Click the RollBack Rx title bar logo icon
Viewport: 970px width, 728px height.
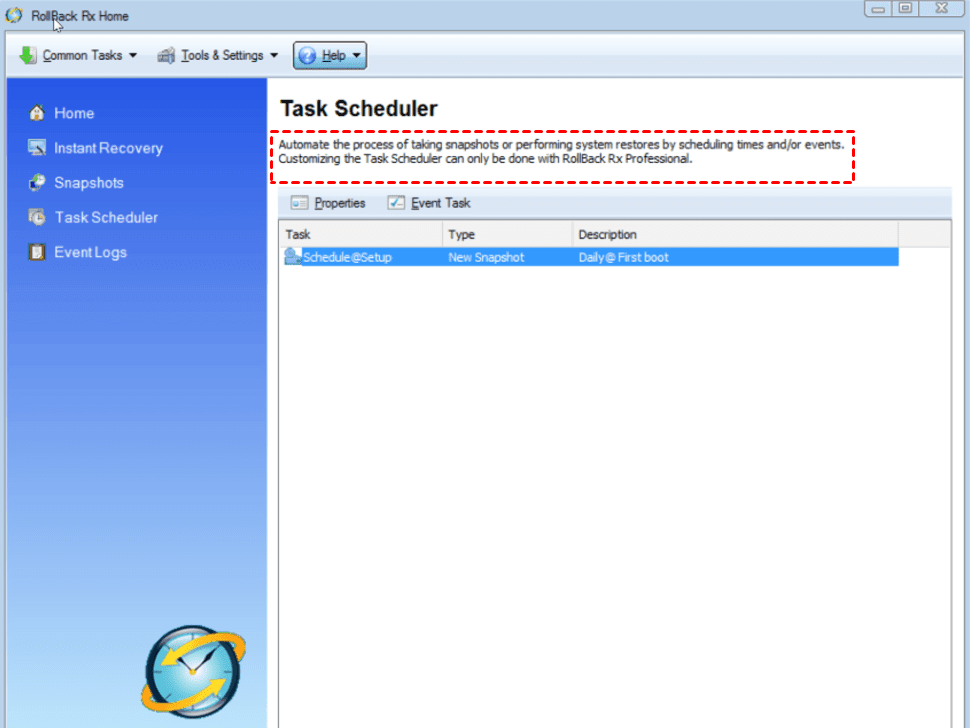coord(14,15)
